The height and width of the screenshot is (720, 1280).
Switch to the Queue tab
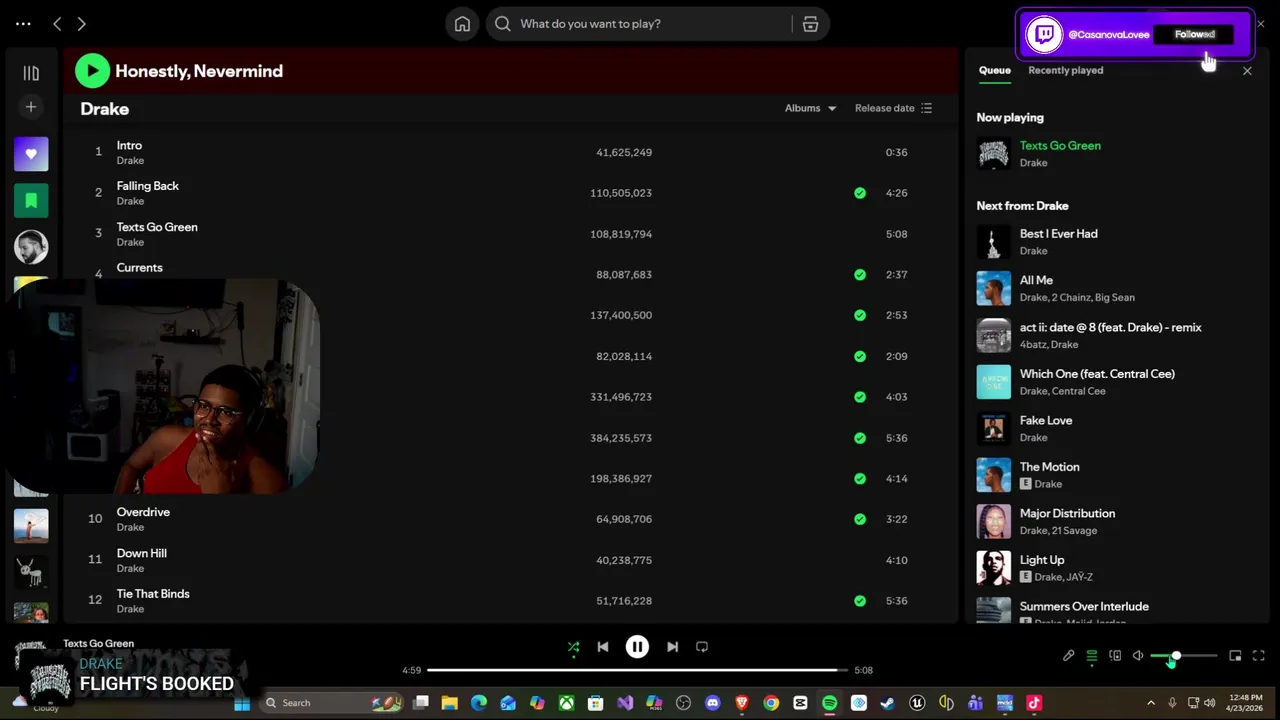click(x=994, y=70)
